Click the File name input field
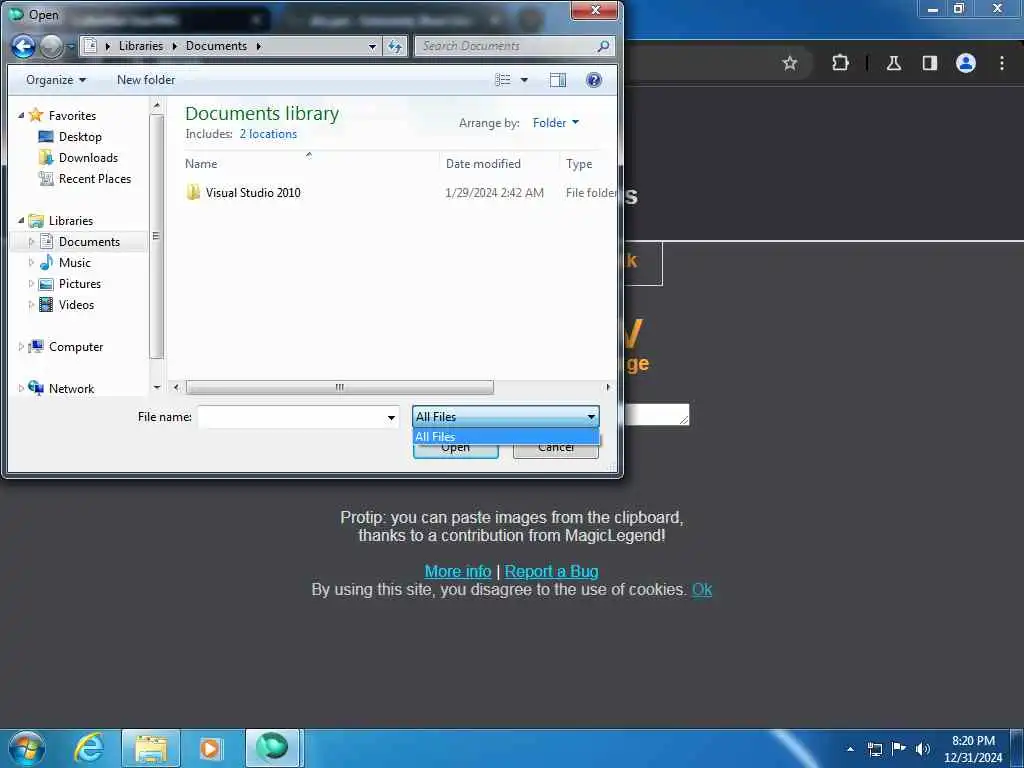Screen dimensions: 1024x768 (291, 417)
